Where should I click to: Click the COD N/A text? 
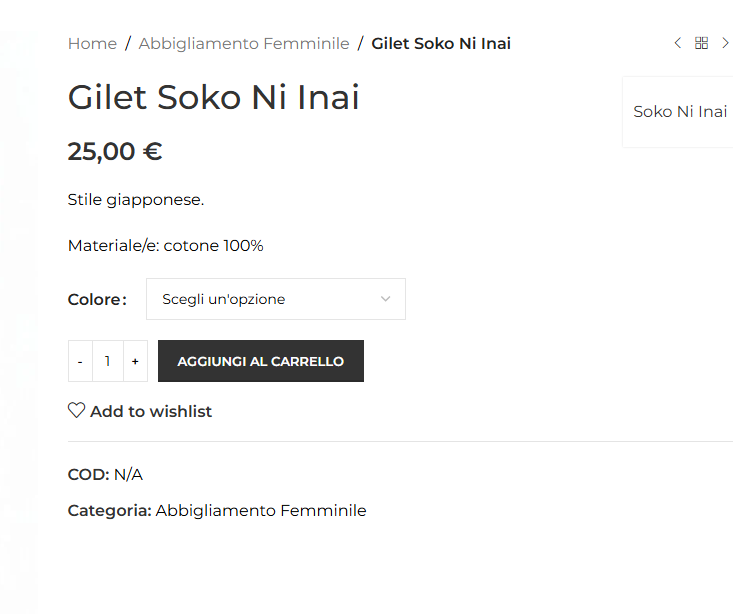click(105, 475)
